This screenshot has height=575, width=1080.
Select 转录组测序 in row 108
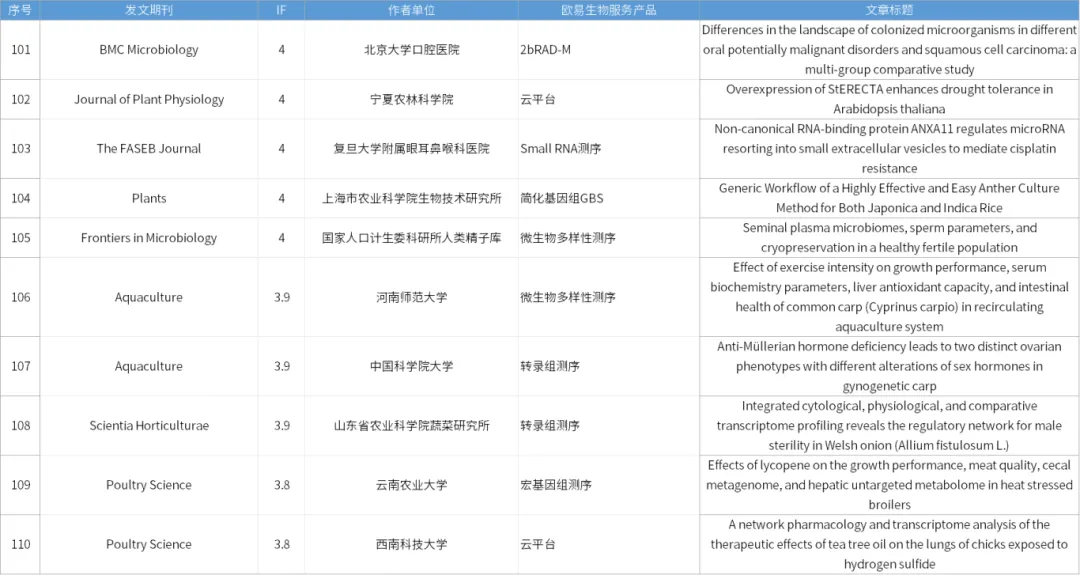pos(608,426)
